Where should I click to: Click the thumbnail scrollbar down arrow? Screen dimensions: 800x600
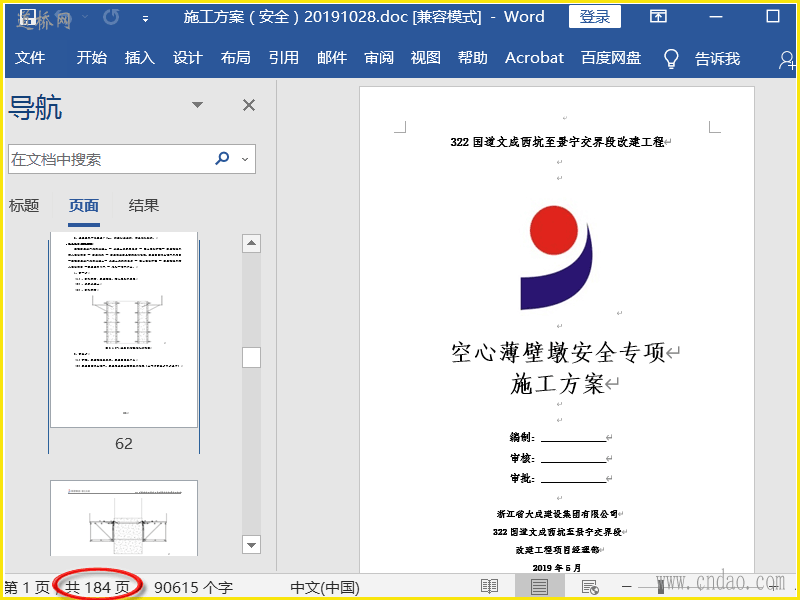pyautogui.click(x=251, y=545)
